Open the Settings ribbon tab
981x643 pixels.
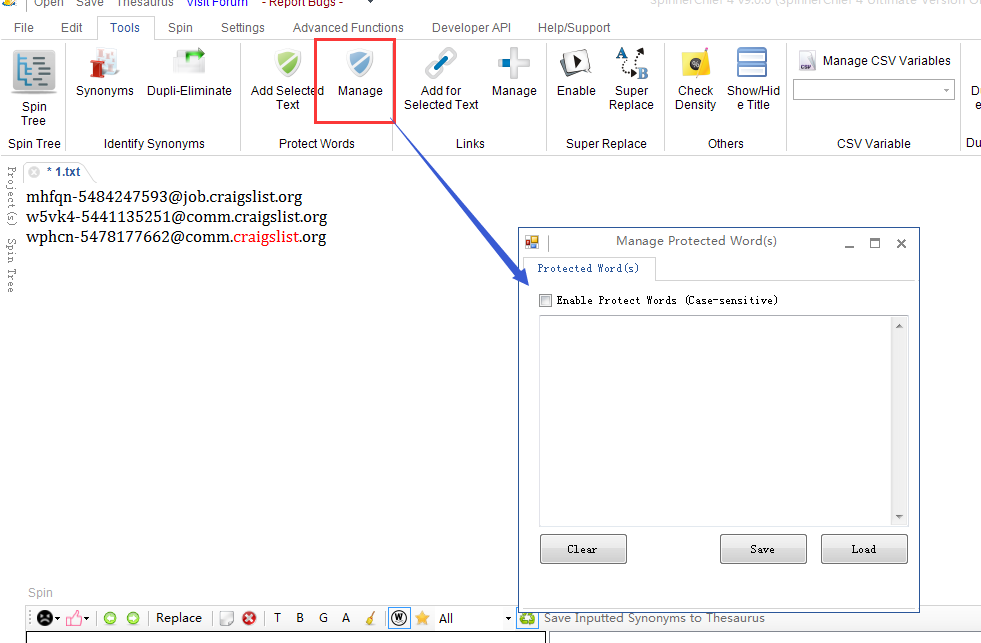click(x=242, y=28)
